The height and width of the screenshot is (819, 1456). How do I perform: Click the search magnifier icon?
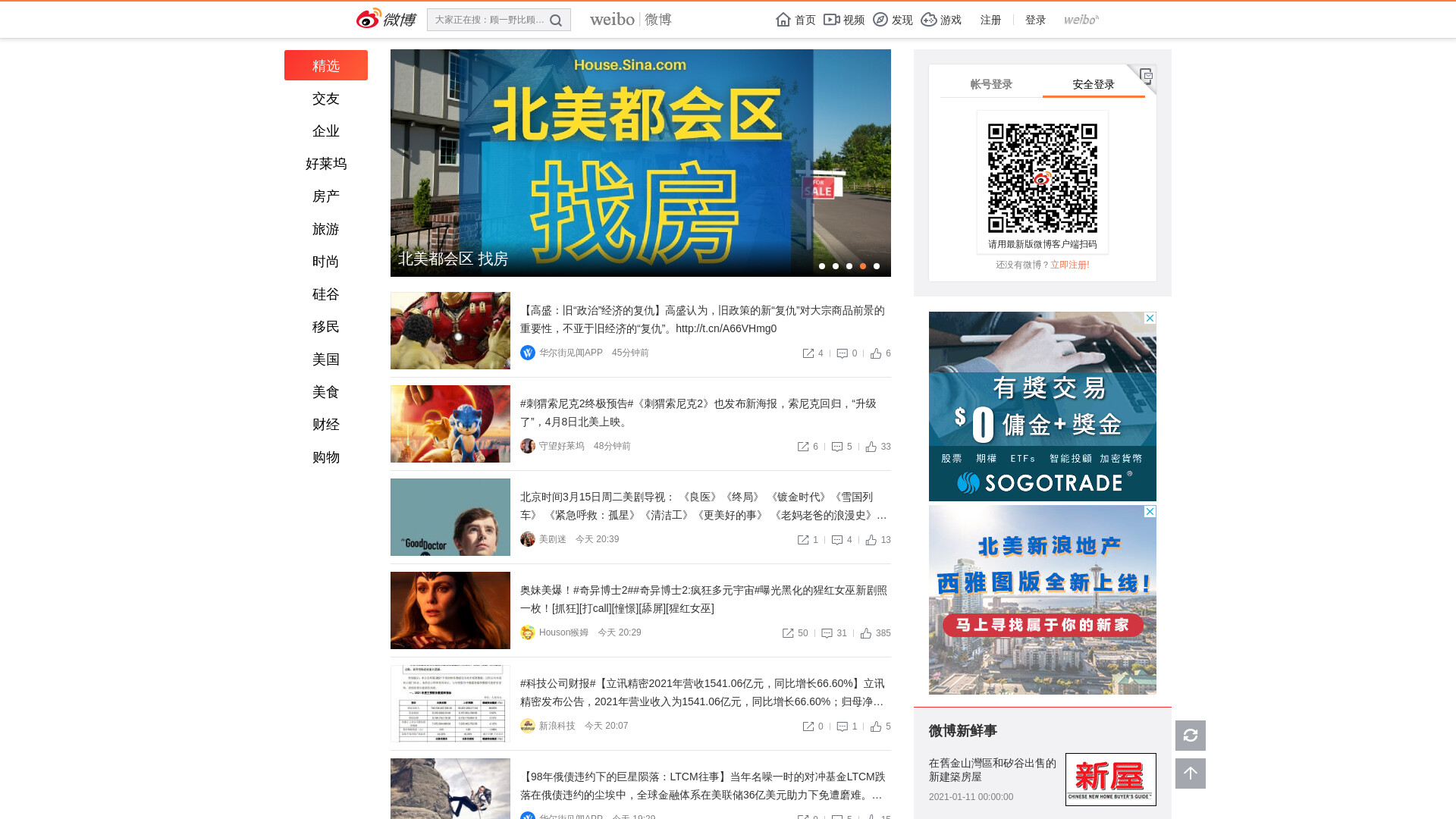556,20
